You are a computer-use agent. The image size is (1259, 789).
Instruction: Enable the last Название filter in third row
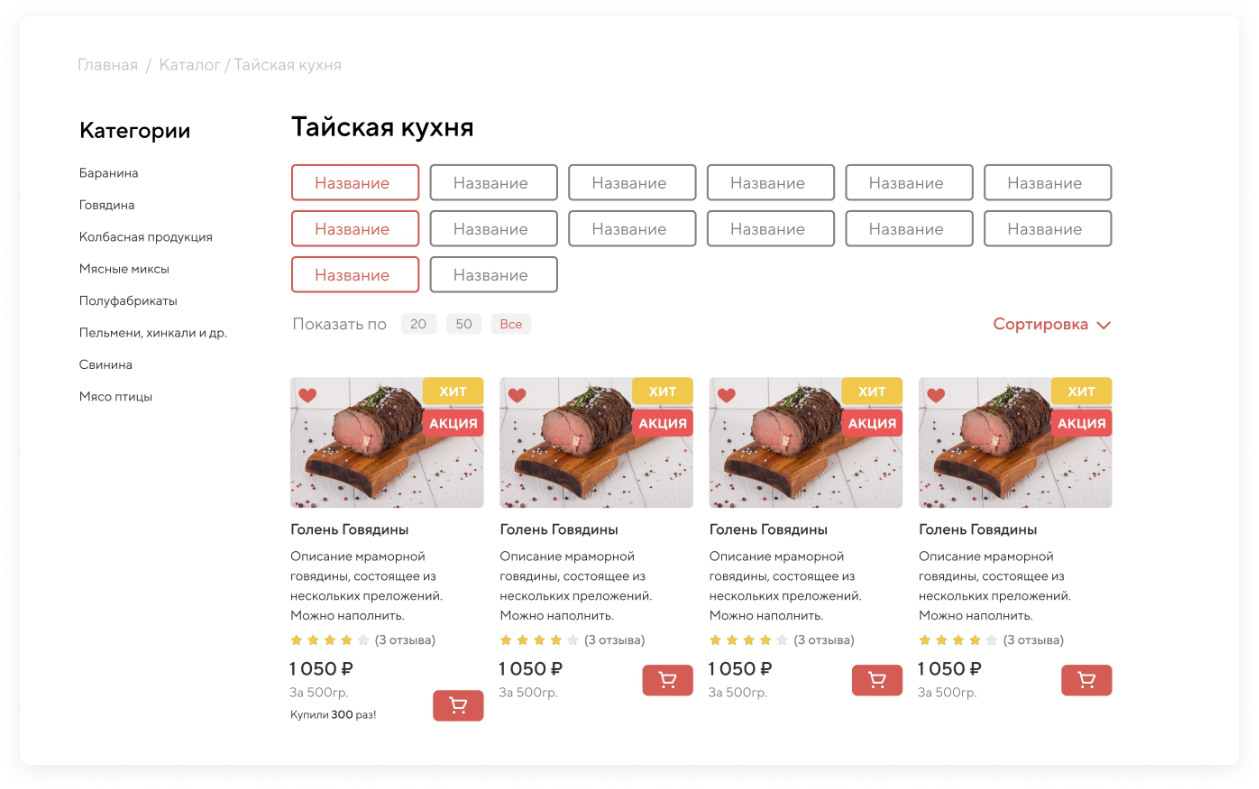493,274
